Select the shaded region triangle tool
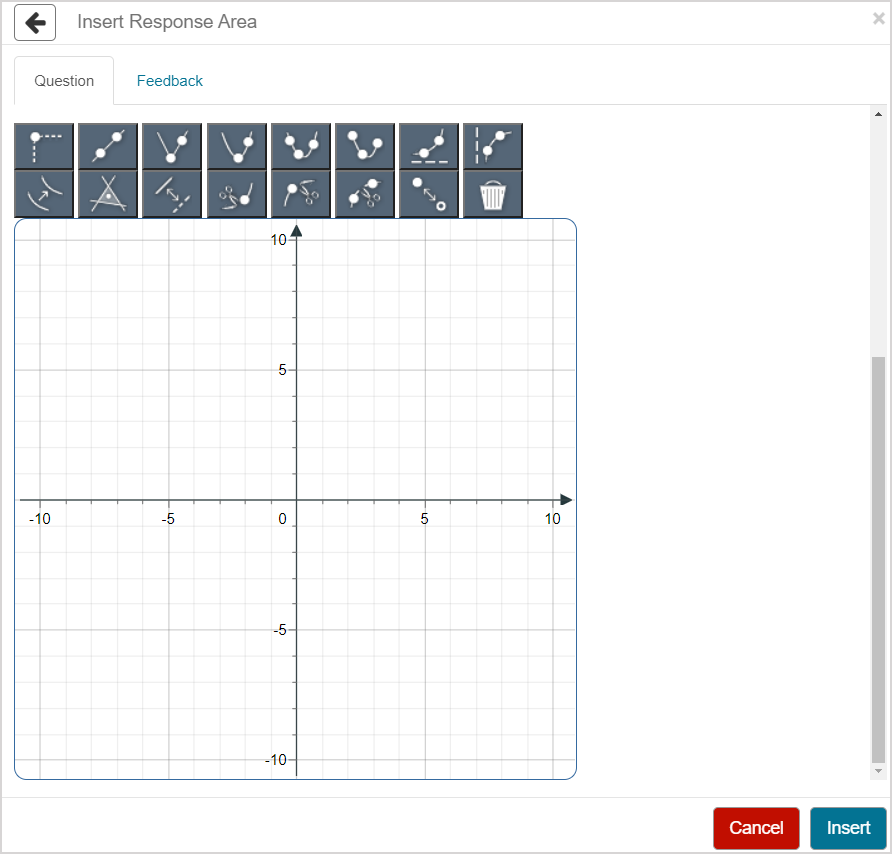Viewport: 892px width, 854px height. 108,194
